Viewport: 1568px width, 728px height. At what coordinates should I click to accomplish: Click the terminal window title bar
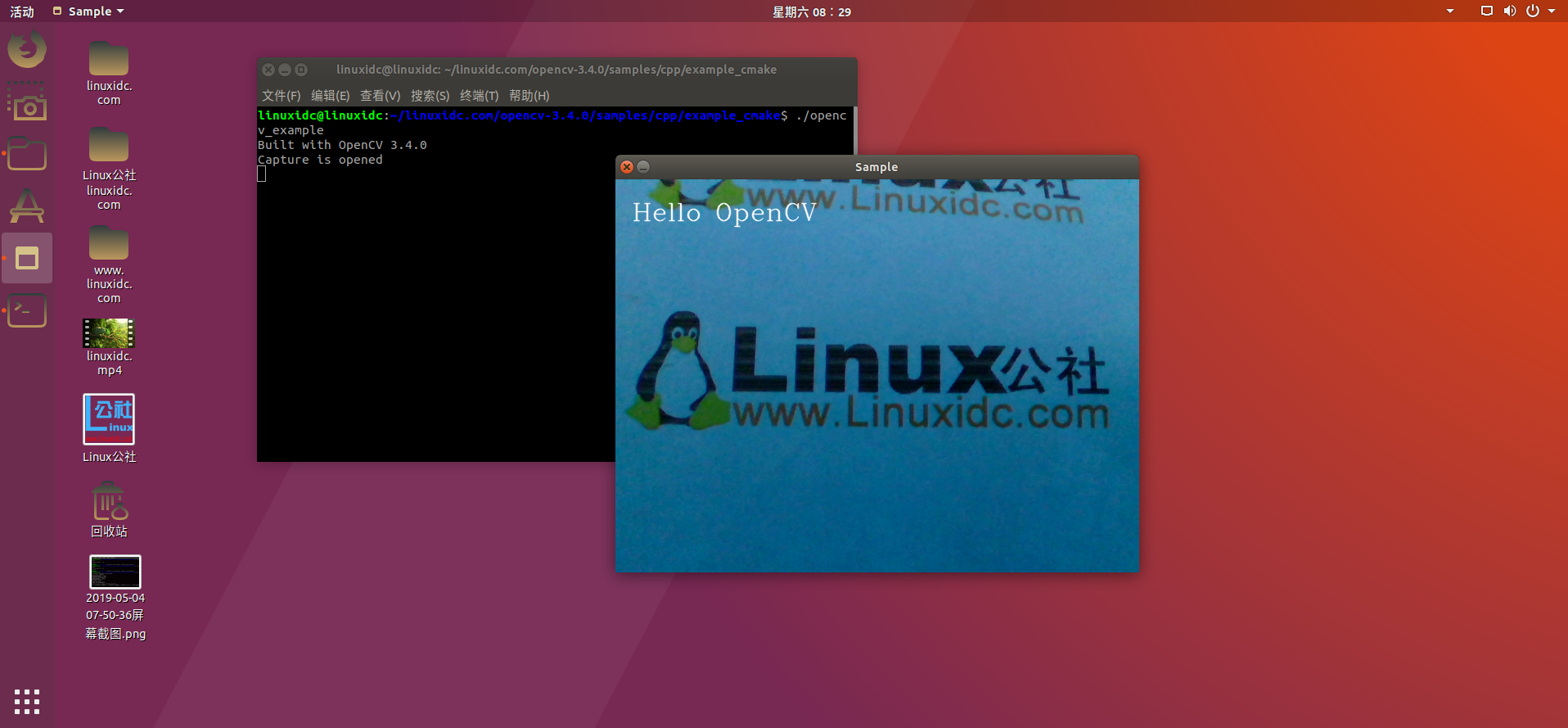556,70
